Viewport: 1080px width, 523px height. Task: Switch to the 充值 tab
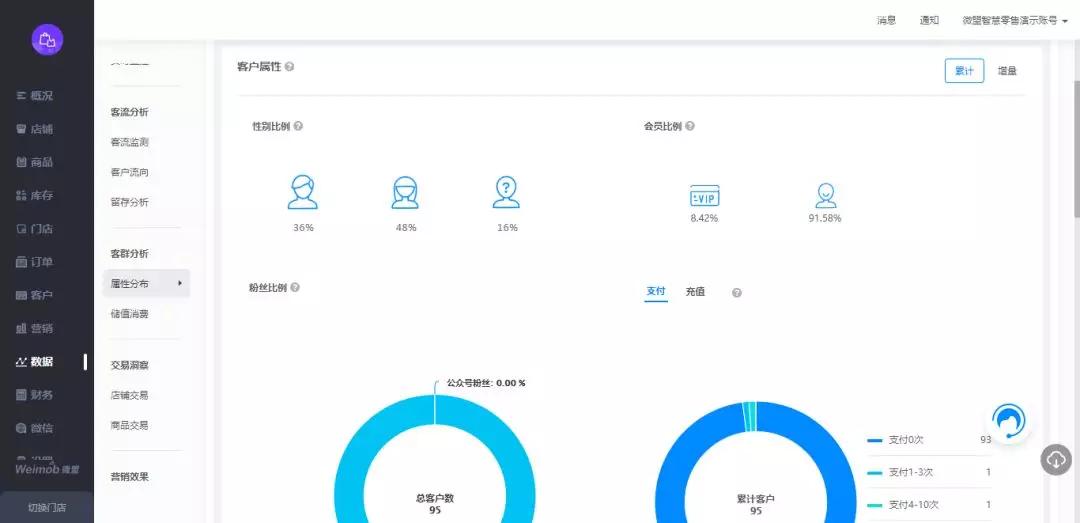click(695, 292)
